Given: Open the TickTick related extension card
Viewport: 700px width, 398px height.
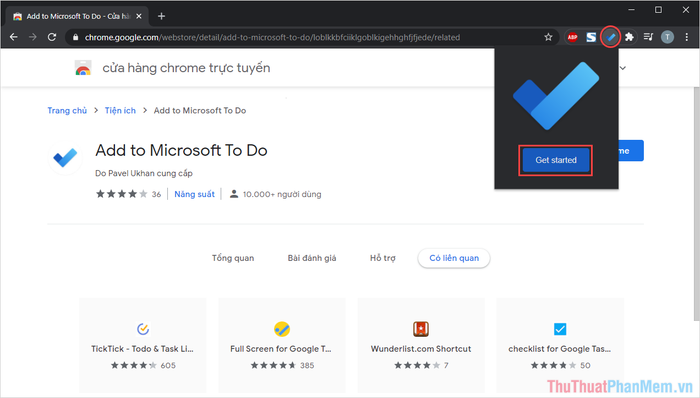Looking at the screenshot, I should [143, 345].
